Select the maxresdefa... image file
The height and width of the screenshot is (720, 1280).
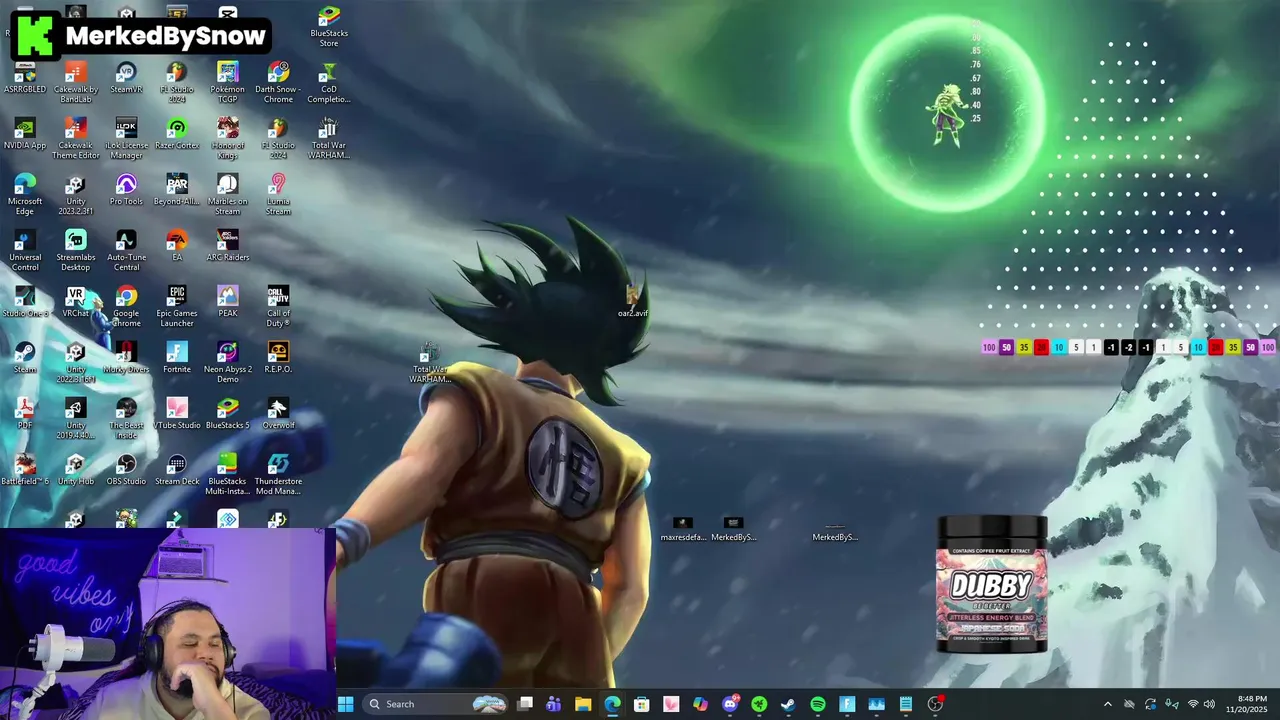pos(683,530)
